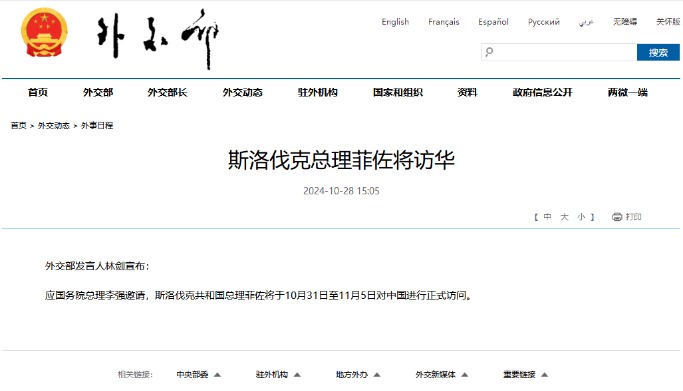This screenshot has width=683, height=391.
Task: Go to 首页 in the breadcrumb
Action: (19, 125)
